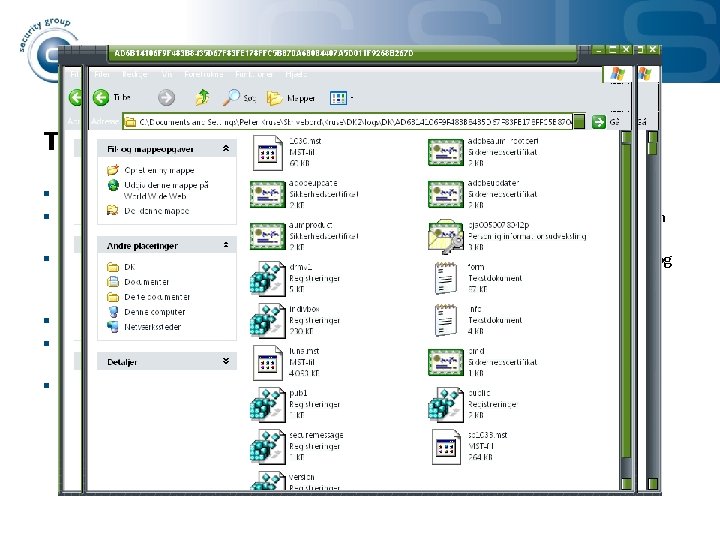
Task: Collapse the Andre placeringer panel
Action: (x=226, y=245)
